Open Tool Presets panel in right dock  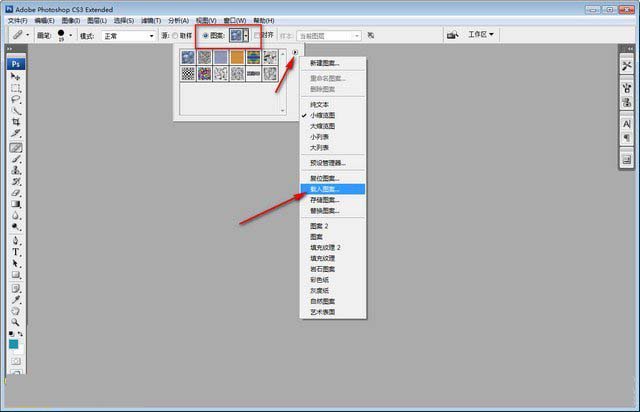coord(627,66)
